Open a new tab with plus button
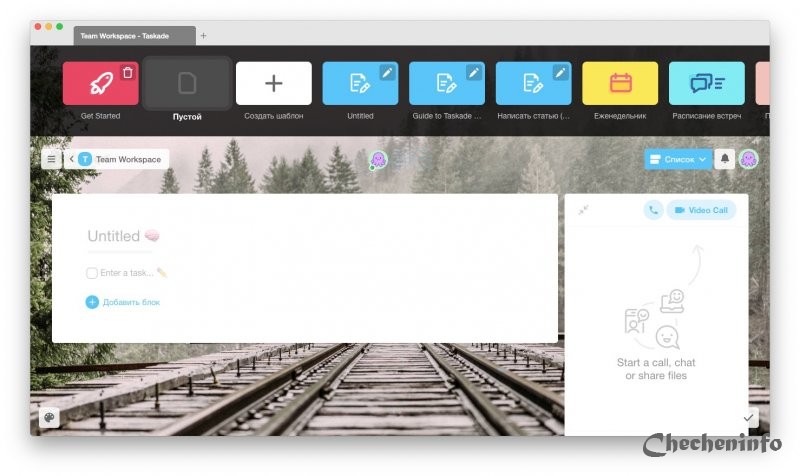The width and height of the screenshot is (800, 476). click(203, 36)
